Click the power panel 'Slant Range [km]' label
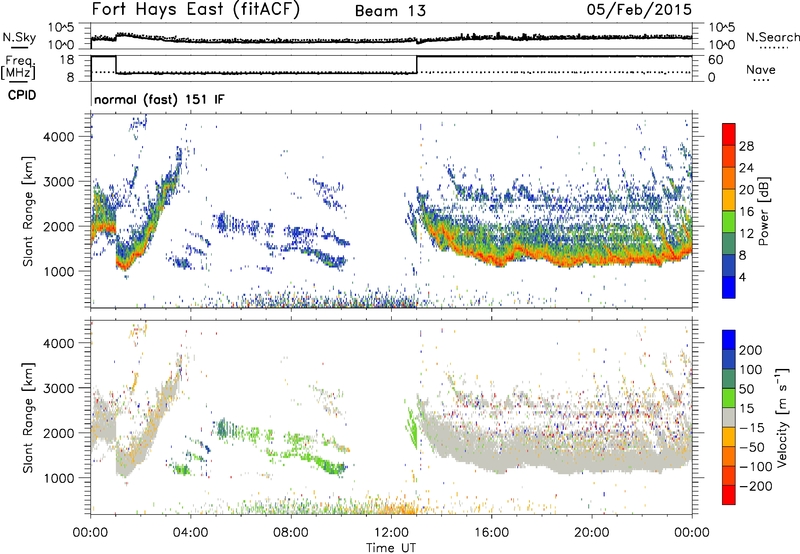Screen dimensions: 800x554 [28, 211]
